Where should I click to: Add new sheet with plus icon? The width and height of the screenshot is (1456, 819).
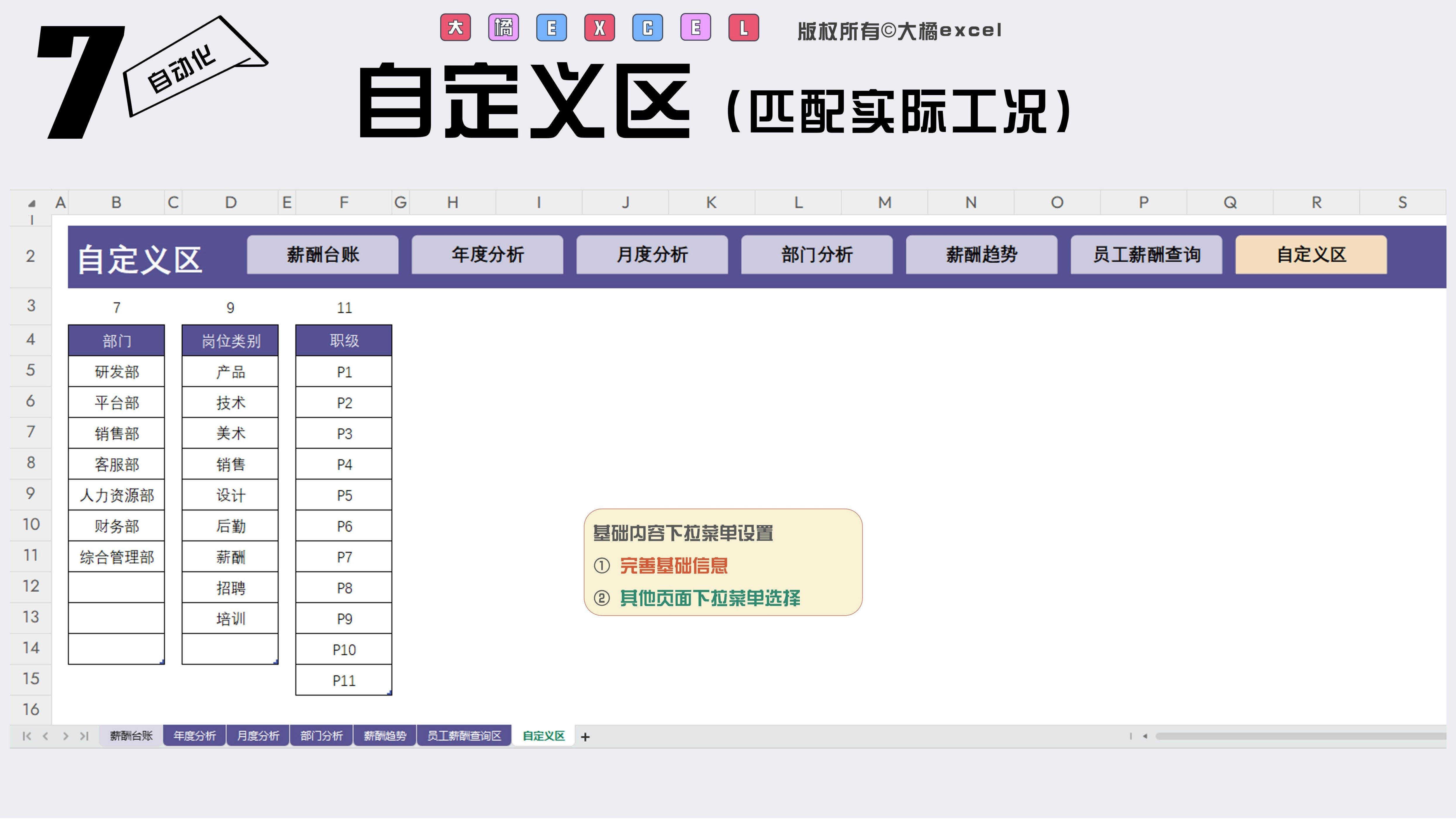[x=585, y=737]
